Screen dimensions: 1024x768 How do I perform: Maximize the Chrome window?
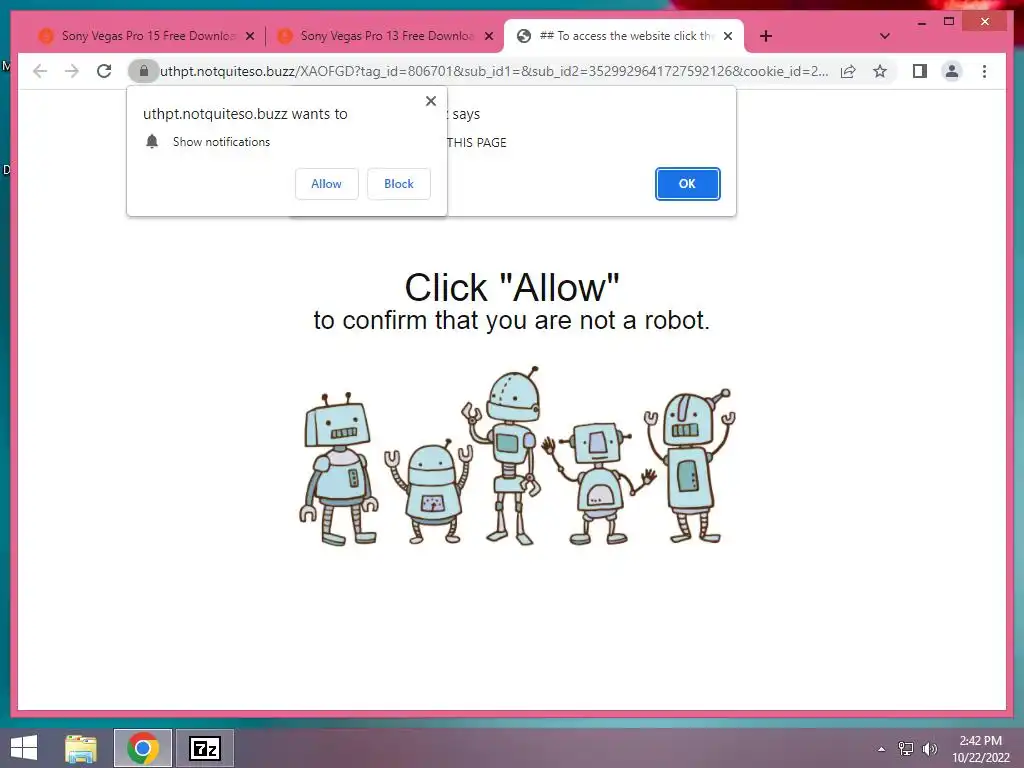[950, 22]
